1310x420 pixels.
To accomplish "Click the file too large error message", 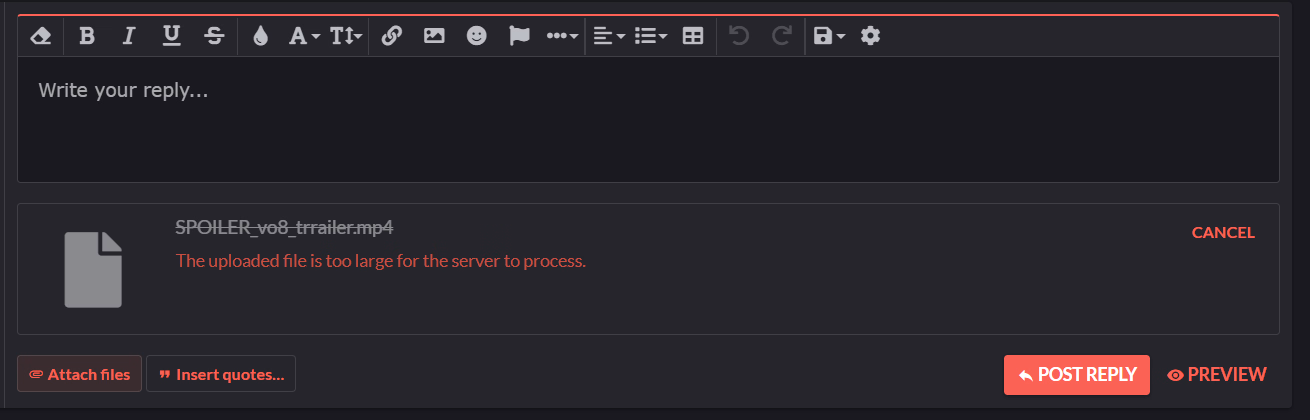I will click(381, 261).
